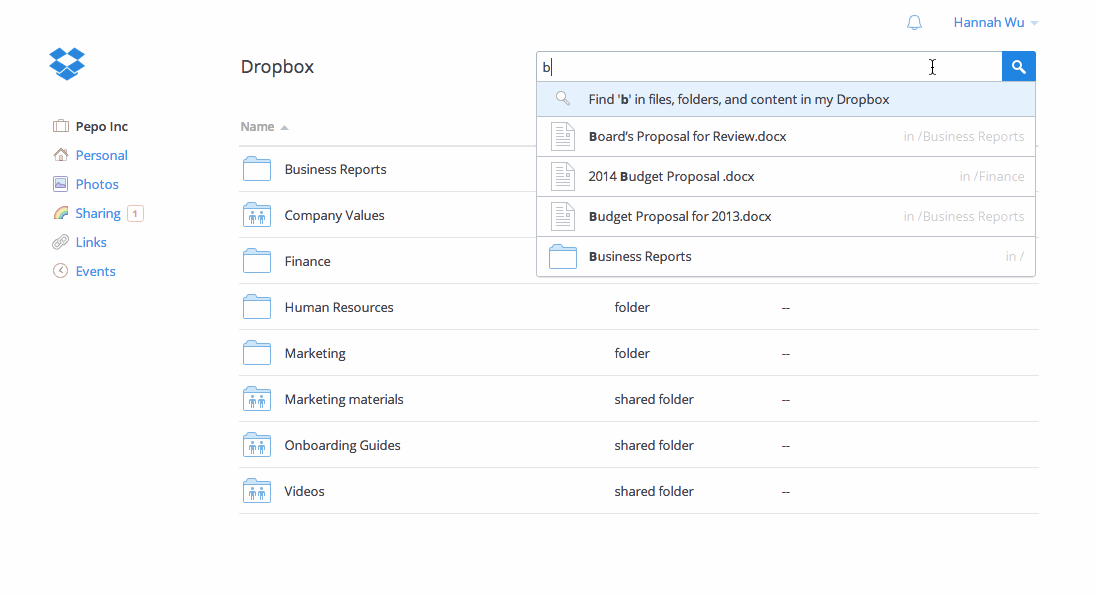Image resolution: width=1098 pixels, height=596 pixels.
Task: Open the Company Values folder name
Action: tap(335, 216)
